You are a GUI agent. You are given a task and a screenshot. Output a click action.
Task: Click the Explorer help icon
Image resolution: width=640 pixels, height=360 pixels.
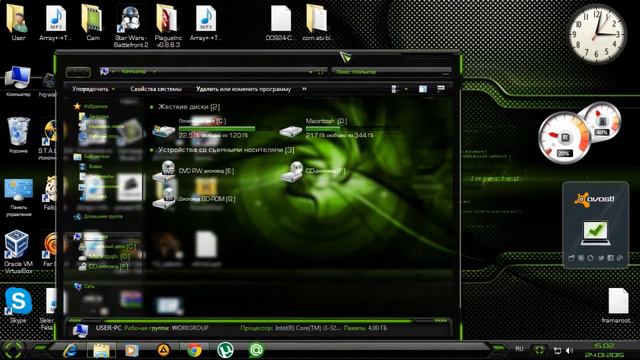point(441,88)
